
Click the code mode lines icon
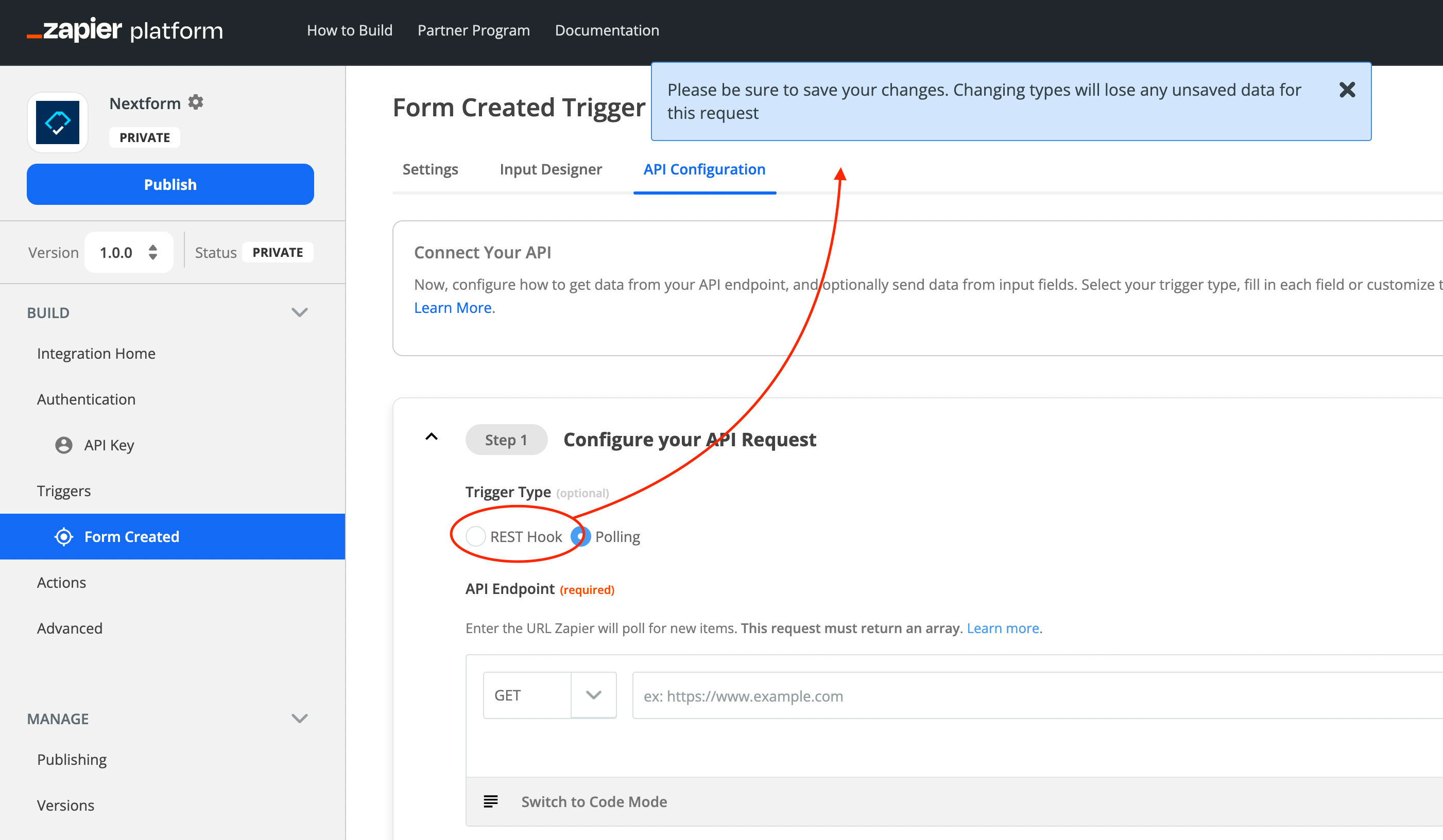pyautogui.click(x=491, y=801)
